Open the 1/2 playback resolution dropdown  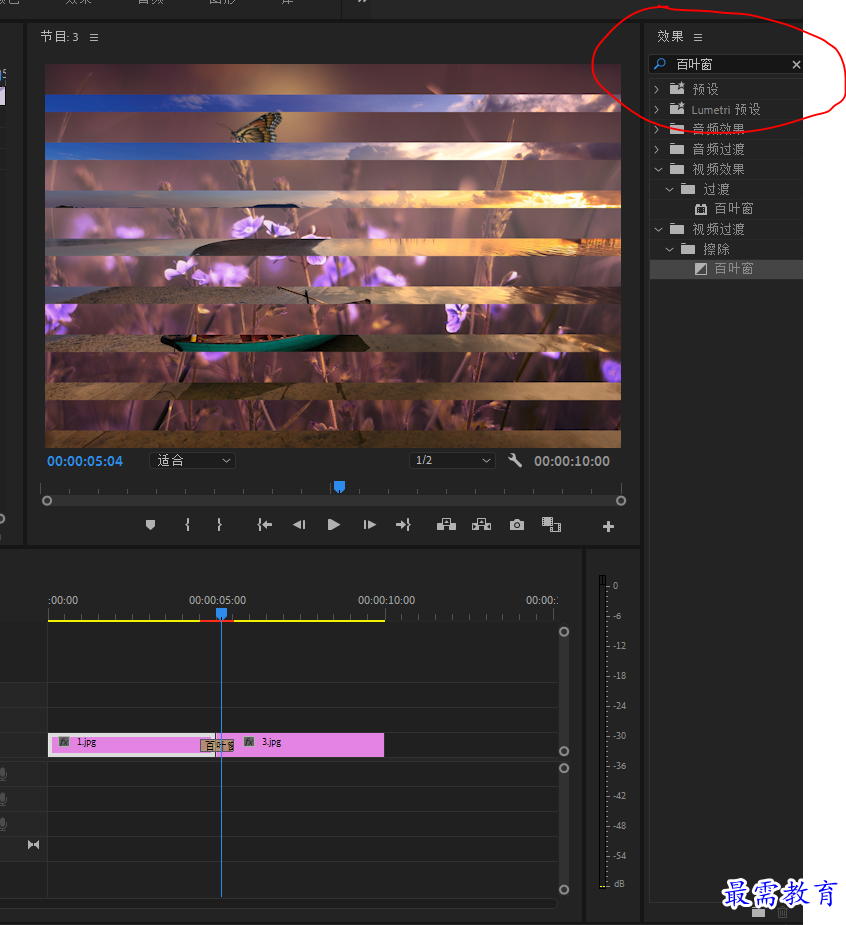point(452,460)
